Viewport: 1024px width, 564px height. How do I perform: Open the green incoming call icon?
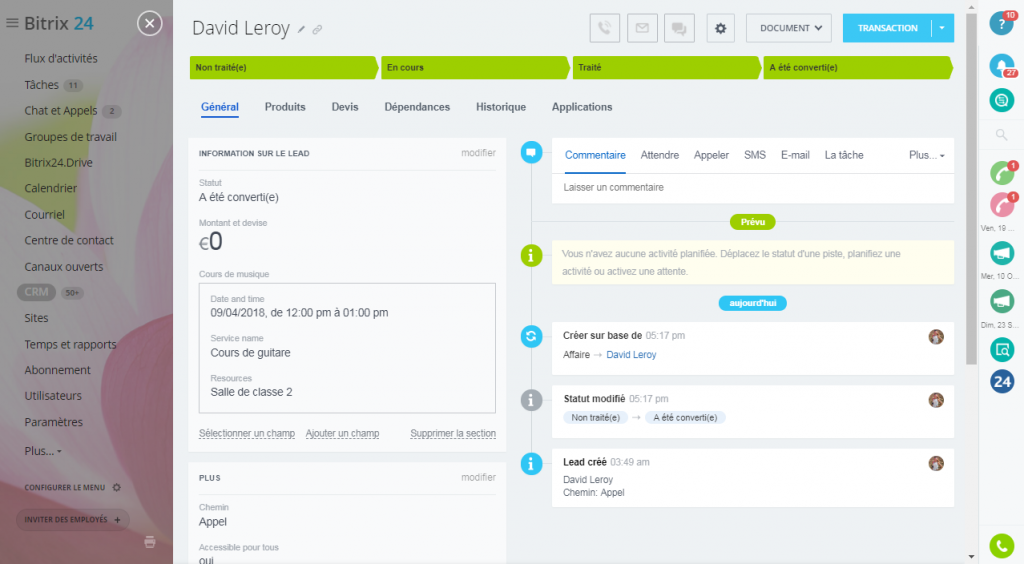(1002, 172)
